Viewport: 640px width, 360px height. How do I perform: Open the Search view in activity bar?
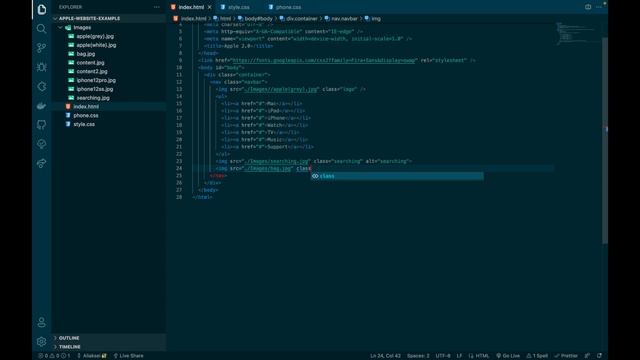tap(42, 29)
